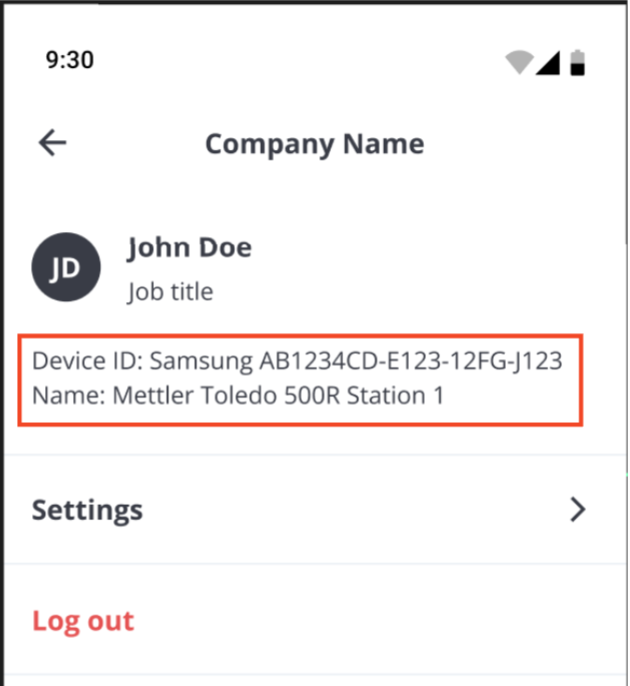Click the word Samsung in Device ID
The height and width of the screenshot is (686, 630).
(201, 361)
